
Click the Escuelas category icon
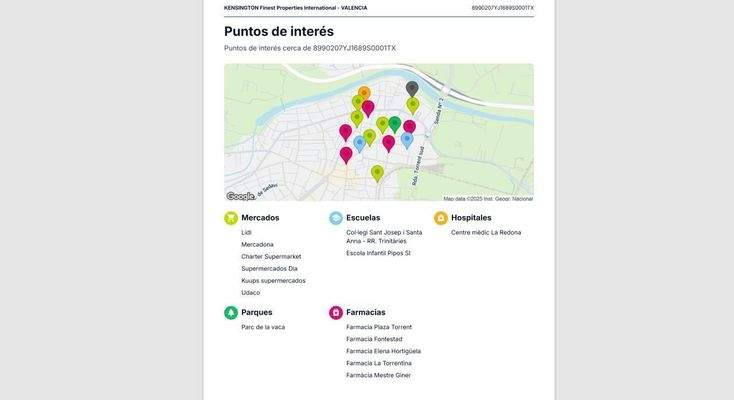tap(336, 218)
